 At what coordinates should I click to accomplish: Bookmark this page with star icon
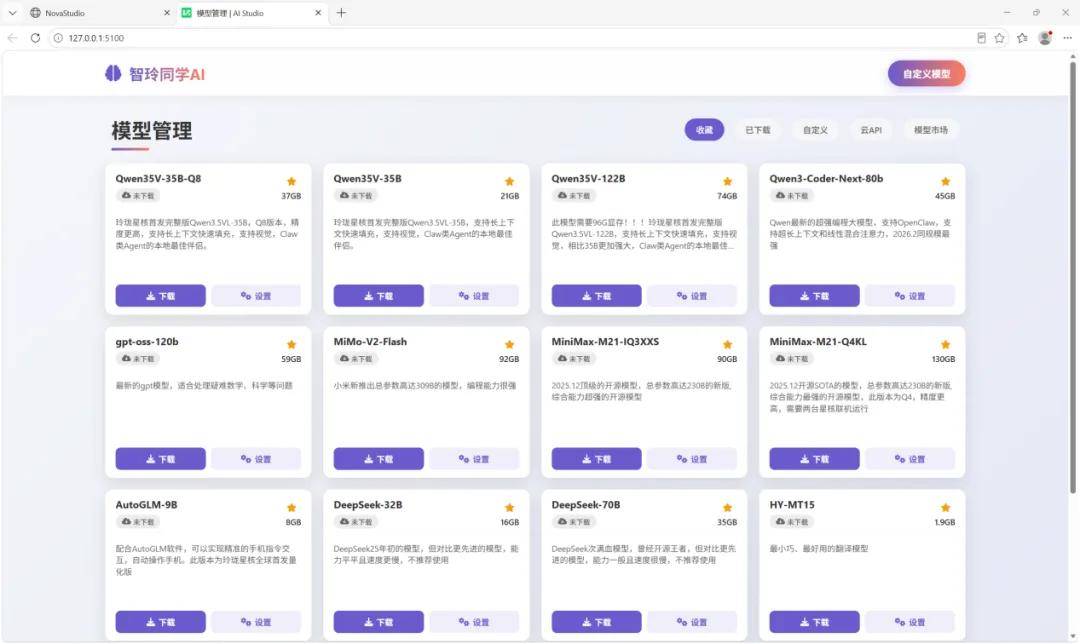pos(999,38)
